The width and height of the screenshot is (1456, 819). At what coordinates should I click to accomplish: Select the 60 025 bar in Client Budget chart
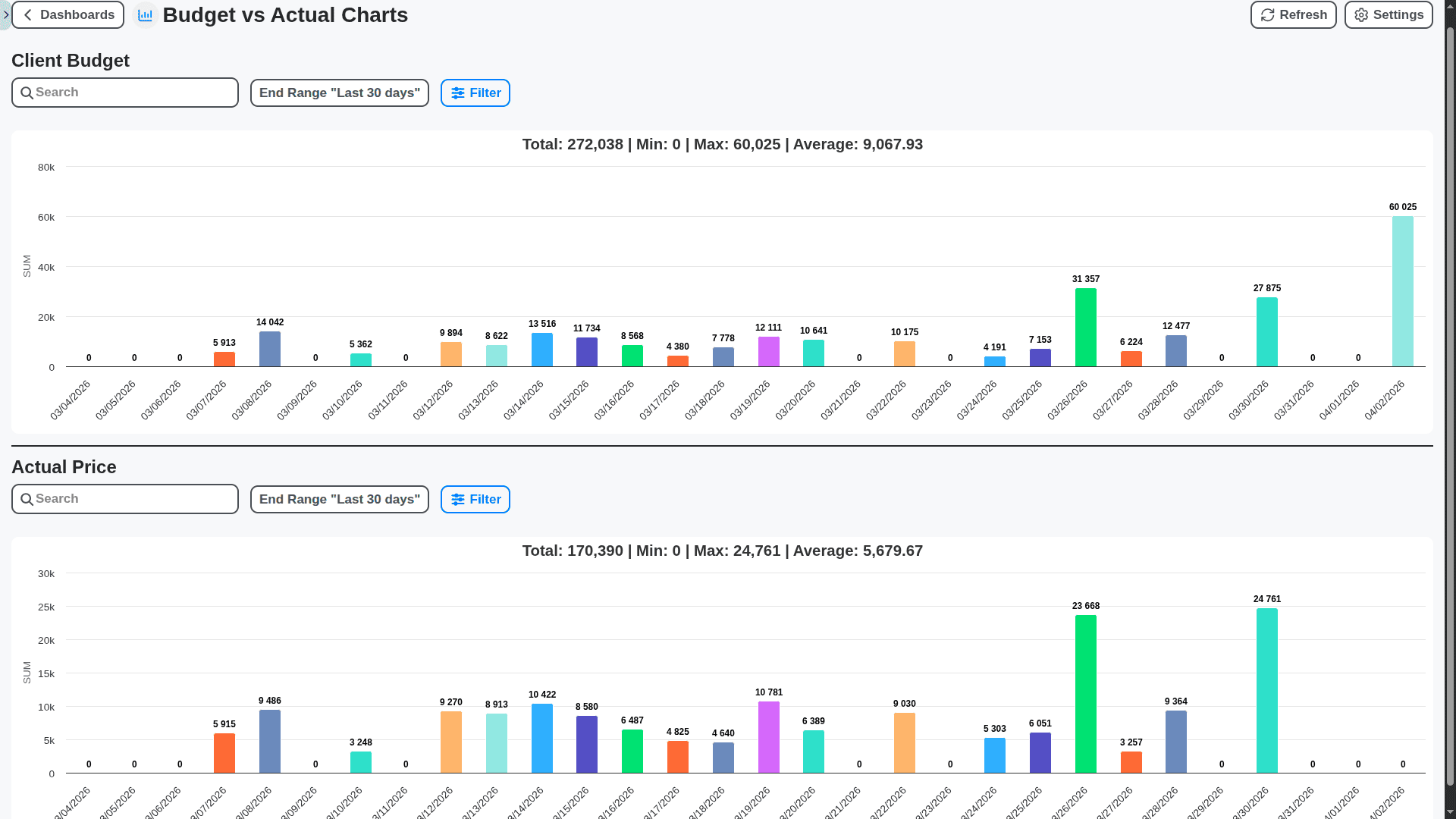[1402, 292]
